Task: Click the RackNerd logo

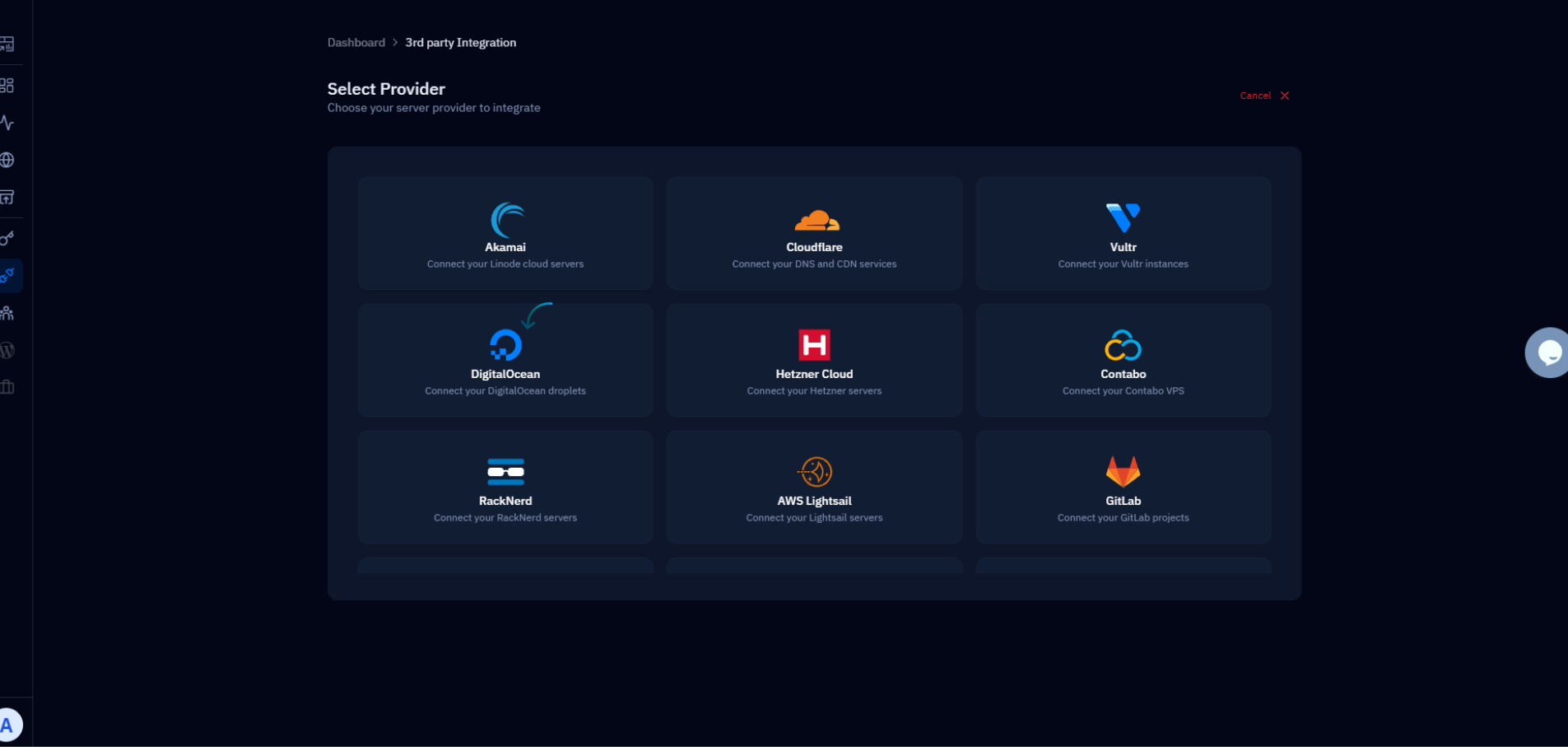Action: pyautogui.click(x=505, y=472)
